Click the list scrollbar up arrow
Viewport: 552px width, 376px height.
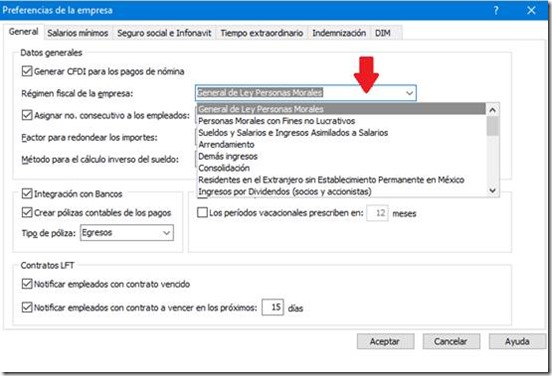tap(493, 110)
